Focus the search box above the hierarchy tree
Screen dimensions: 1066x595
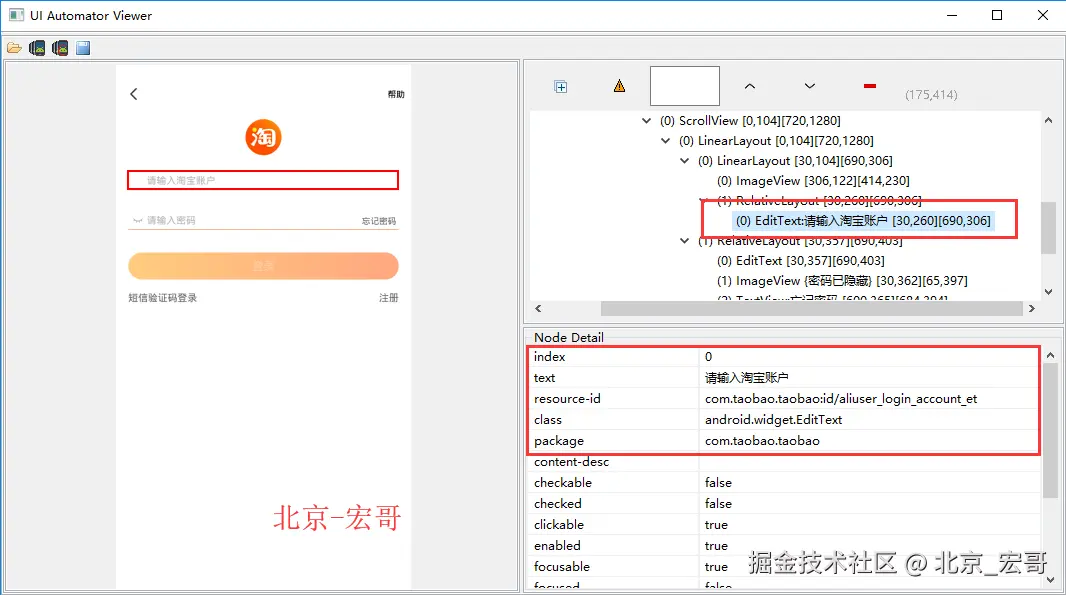685,86
